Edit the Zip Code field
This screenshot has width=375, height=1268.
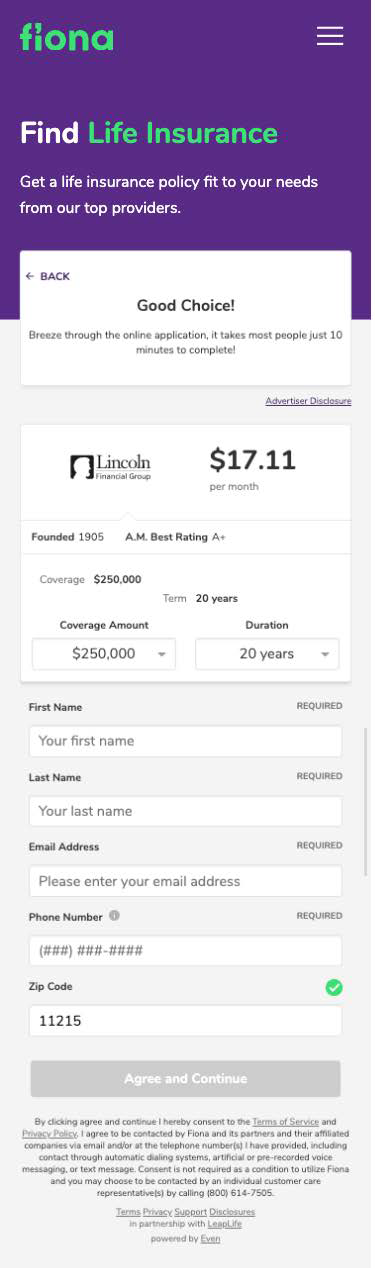(186, 1021)
